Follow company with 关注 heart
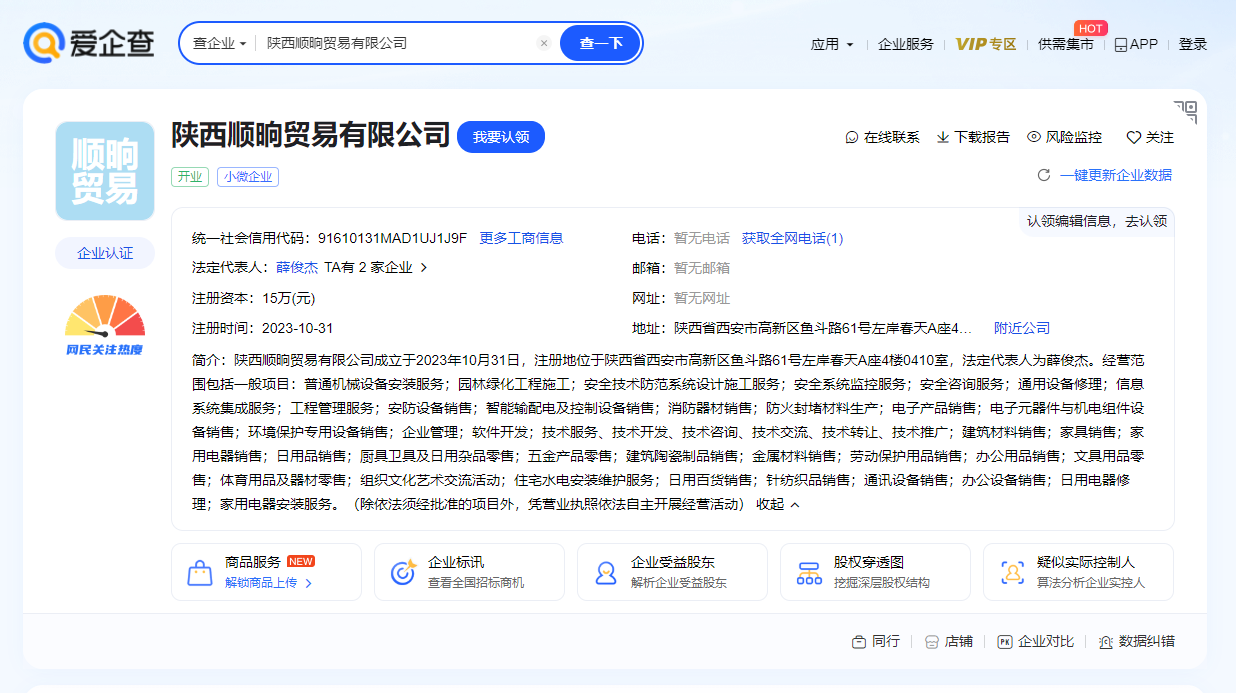The height and width of the screenshot is (693, 1236). tap(1150, 137)
